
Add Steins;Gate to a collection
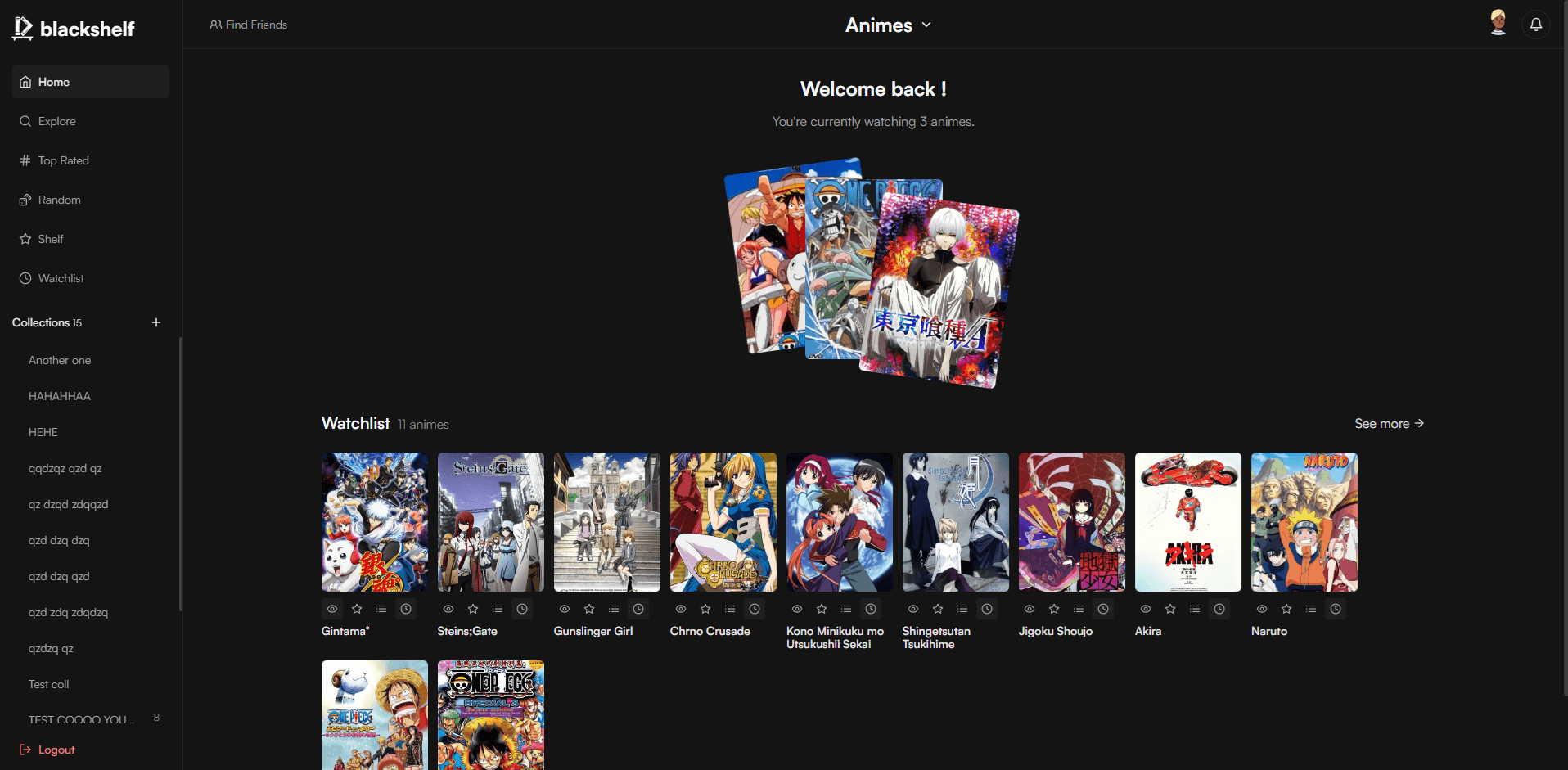(498, 609)
